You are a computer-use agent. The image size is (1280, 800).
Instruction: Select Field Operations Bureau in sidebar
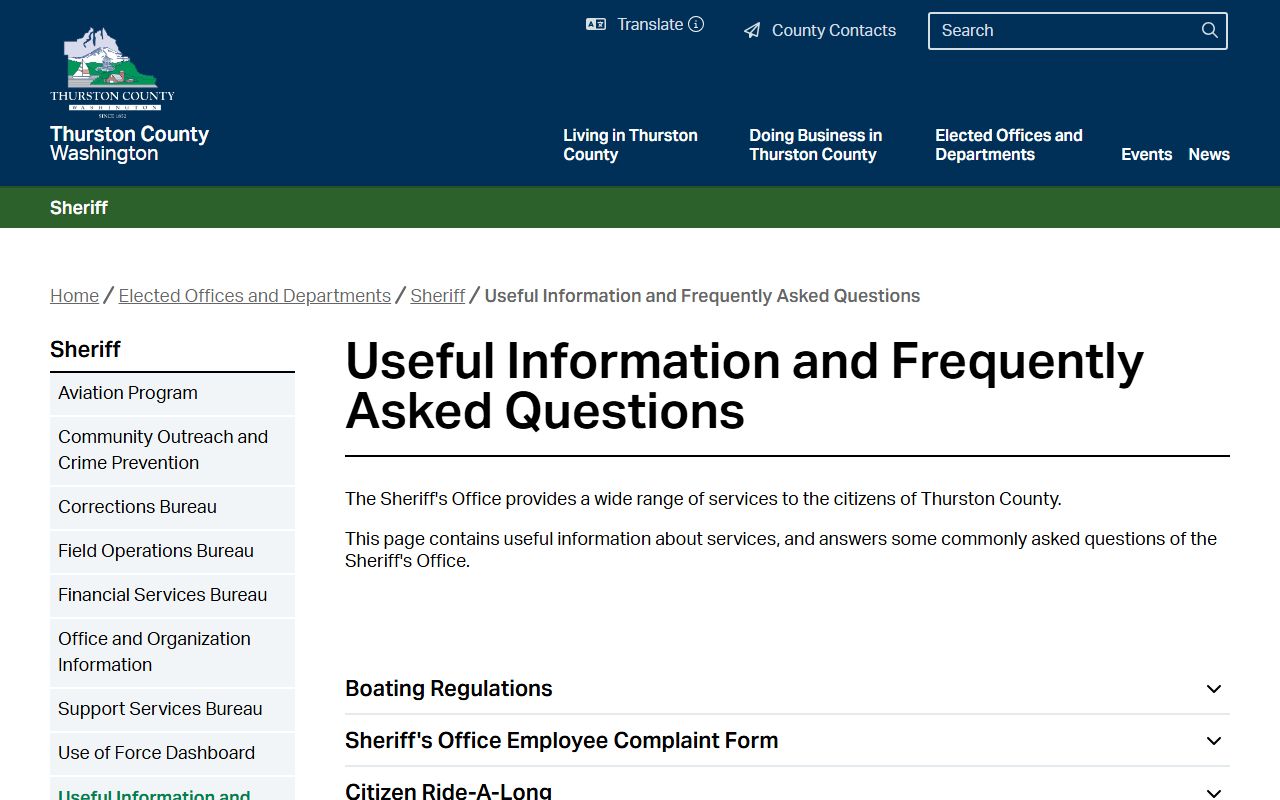[172, 551]
